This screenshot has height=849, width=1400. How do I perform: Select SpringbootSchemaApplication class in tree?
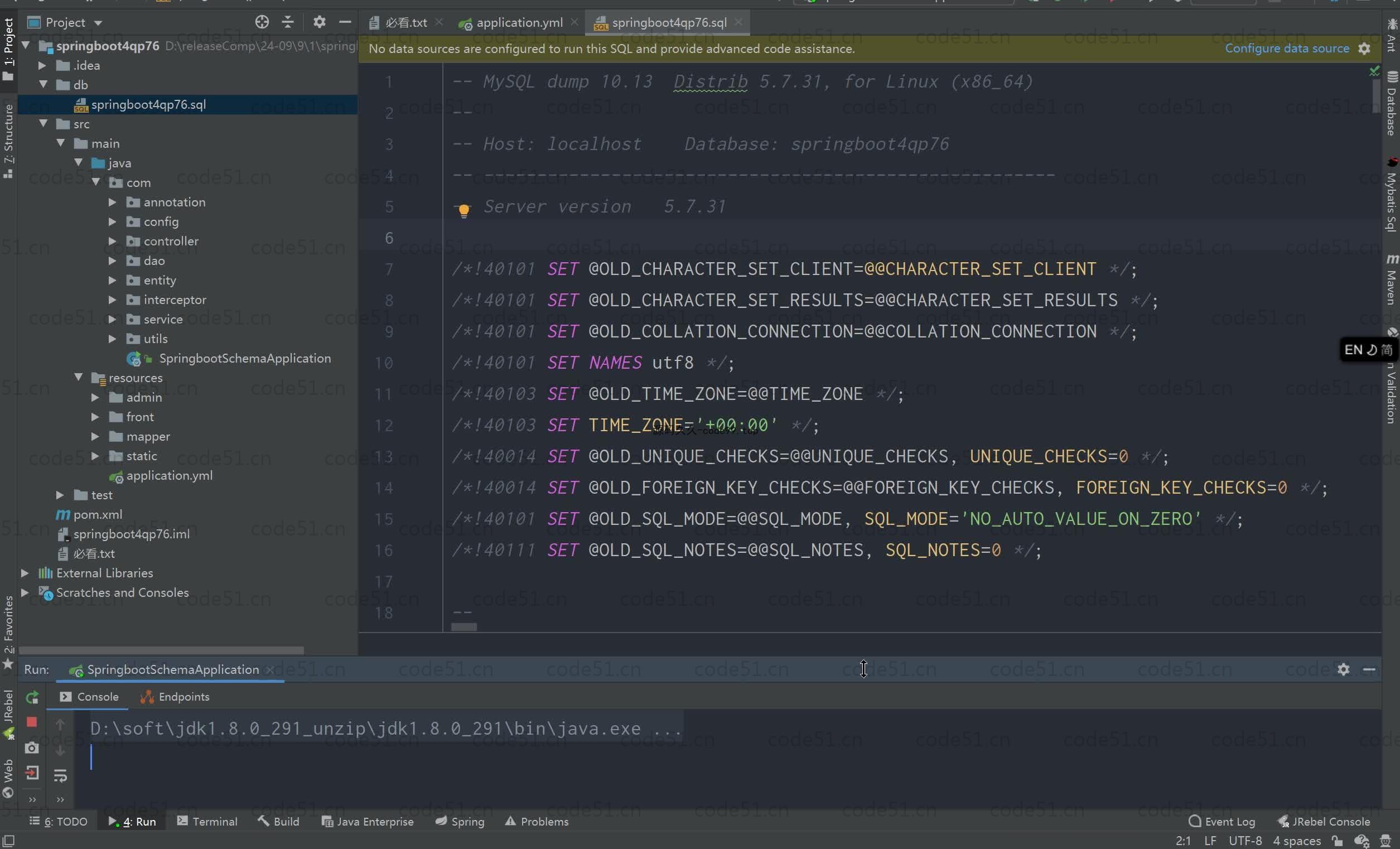click(x=245, y=358)
